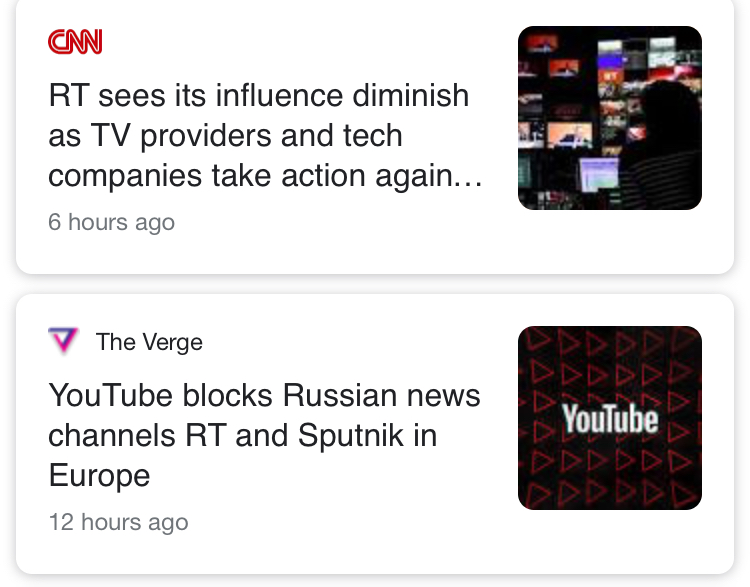Click the "6 hours ago" timestamp
This screenshot has width=750, height=587.
coord(111,222)
